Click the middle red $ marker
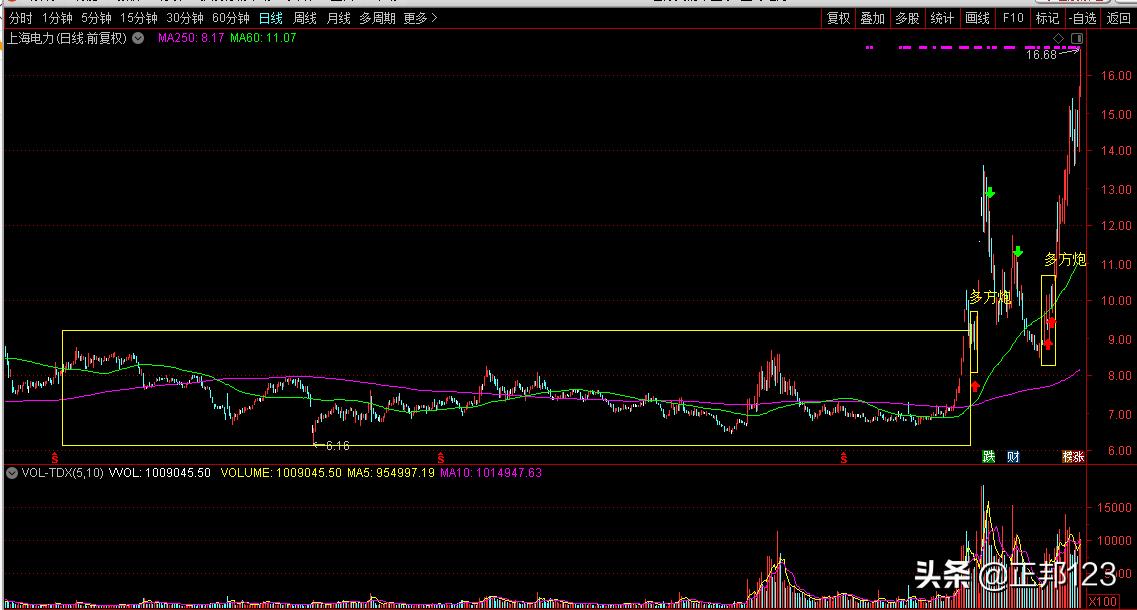The width and height of the screenshot is (1137, 610). (x=440, y=458)
